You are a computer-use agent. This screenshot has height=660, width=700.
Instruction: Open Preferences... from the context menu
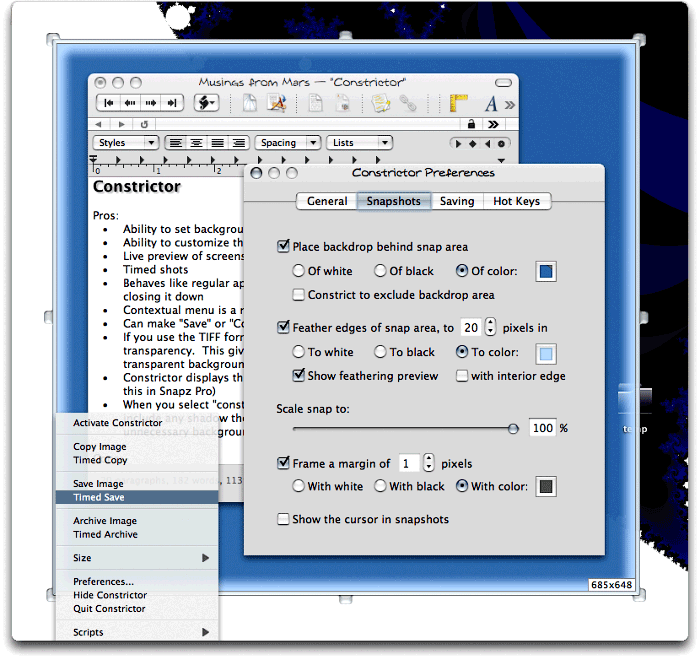[137, 582]
